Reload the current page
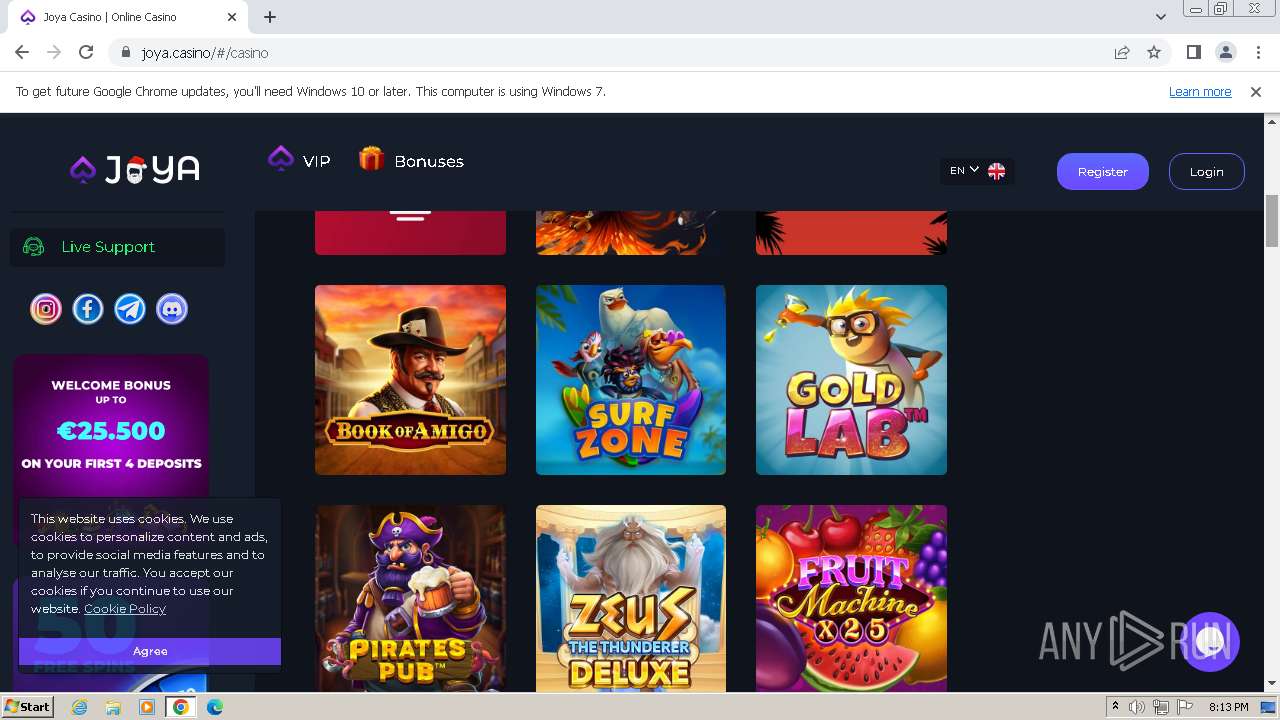Image resolution: width=1280 pixels, height=720 pixels. click(x=86, y=53)
